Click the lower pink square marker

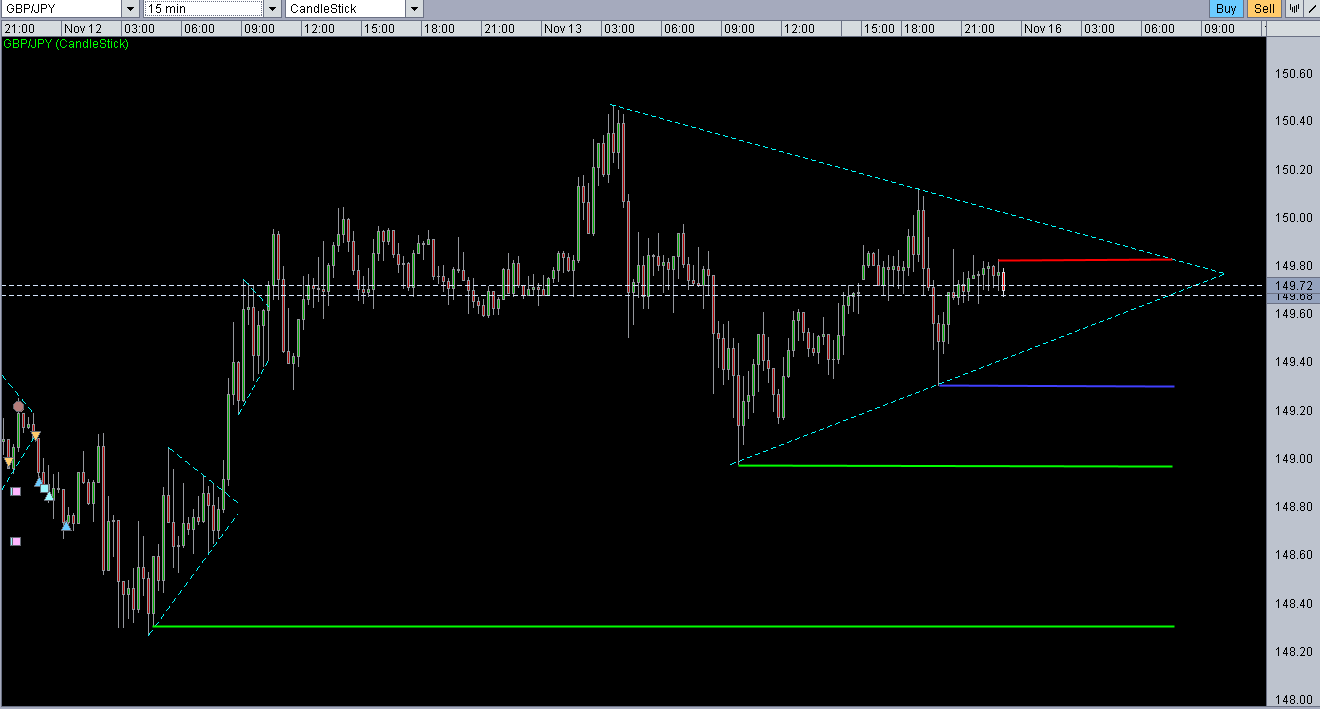[x=15, y=541]
